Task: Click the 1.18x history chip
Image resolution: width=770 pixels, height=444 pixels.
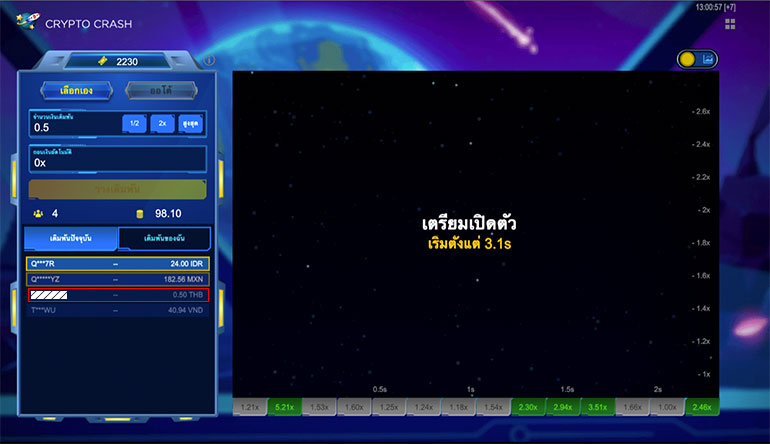Action: (x=459, y=407)
